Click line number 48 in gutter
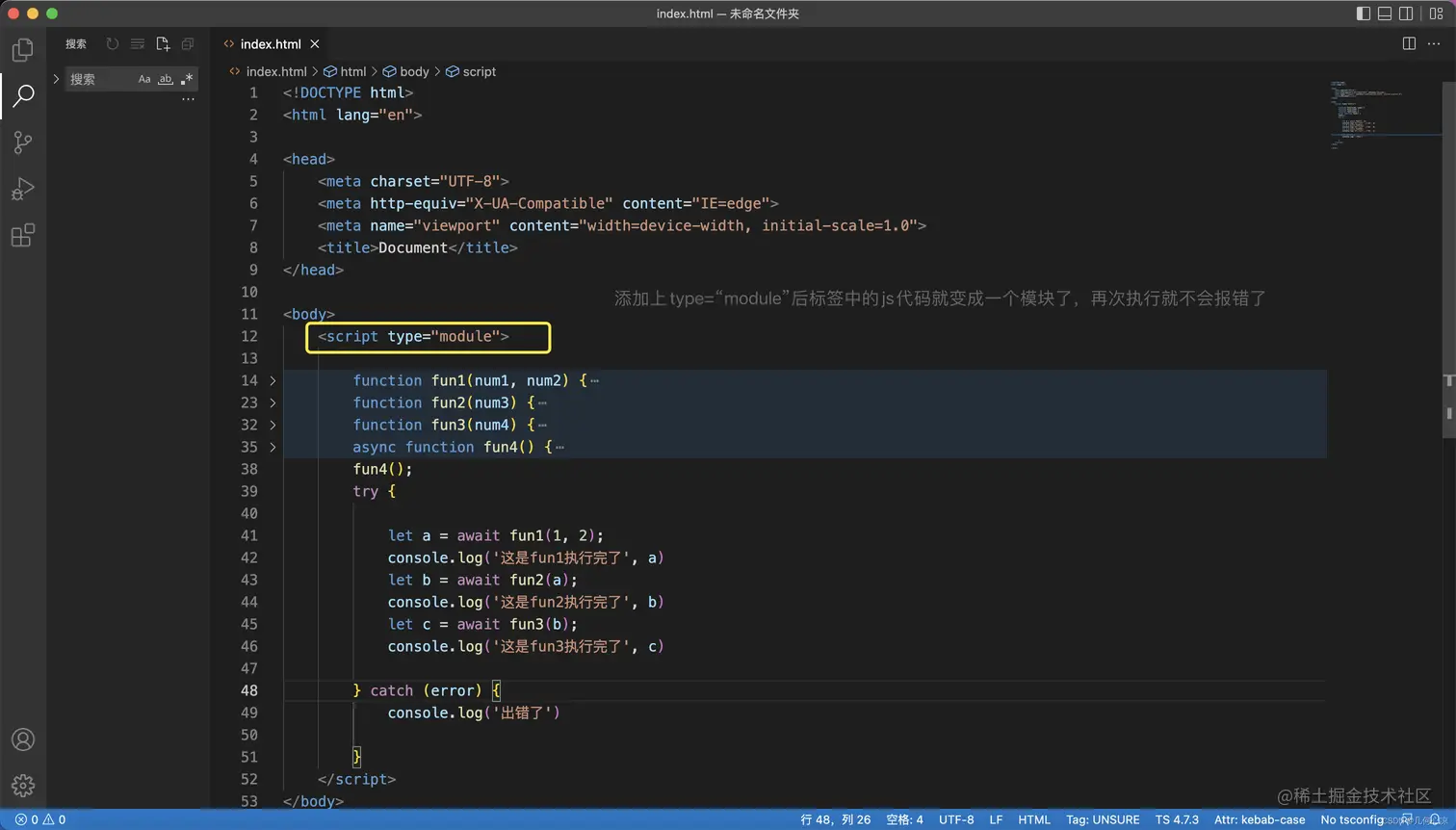The image size is (1456, 830). (249, 690)
